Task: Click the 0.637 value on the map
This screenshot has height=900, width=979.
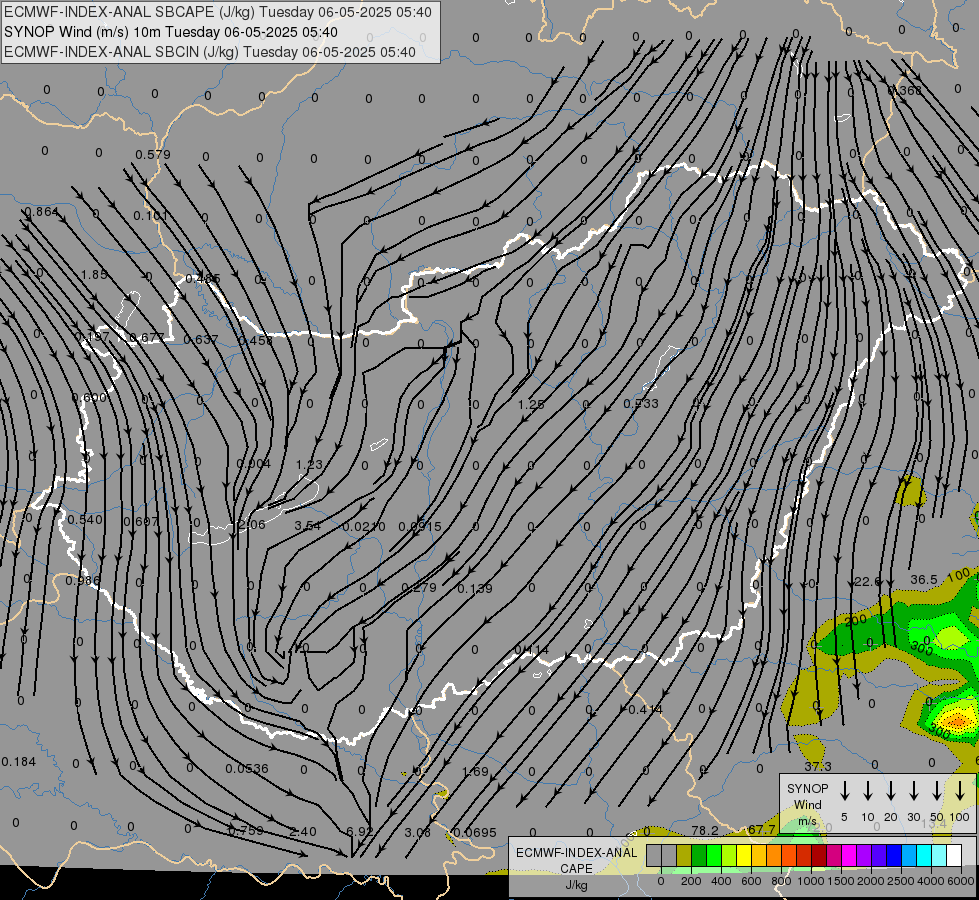Action: (x=200, y=339)
